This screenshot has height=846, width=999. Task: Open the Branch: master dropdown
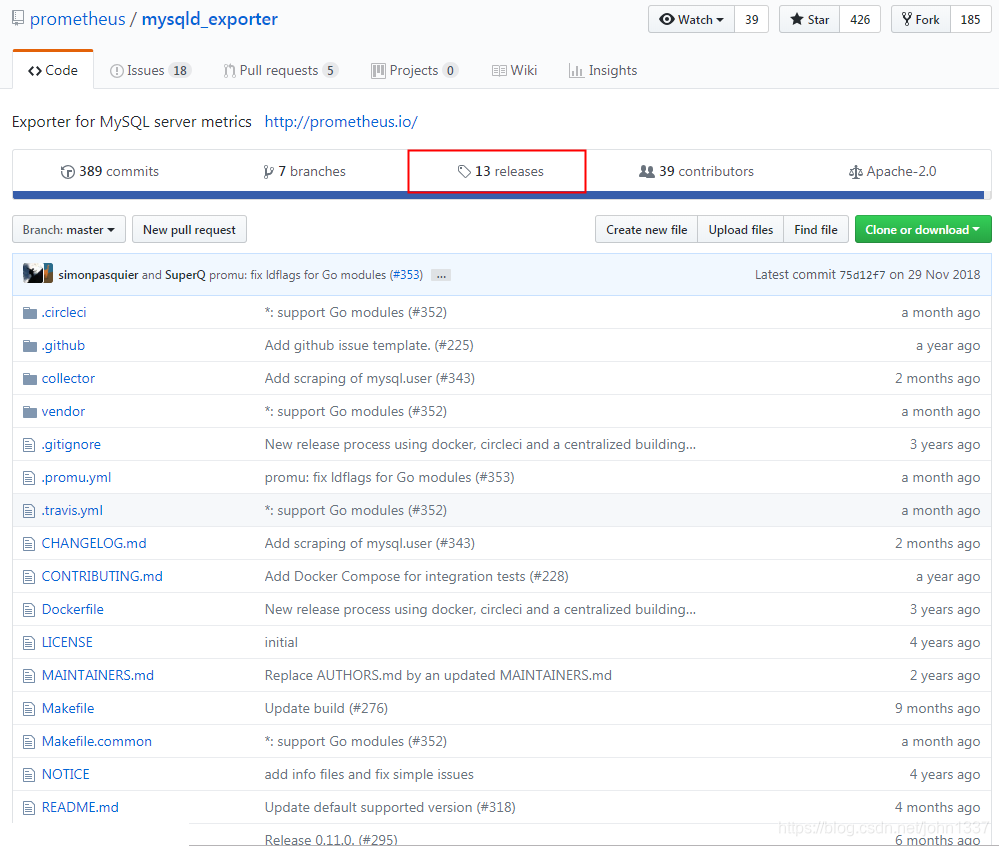click(69, 229)
